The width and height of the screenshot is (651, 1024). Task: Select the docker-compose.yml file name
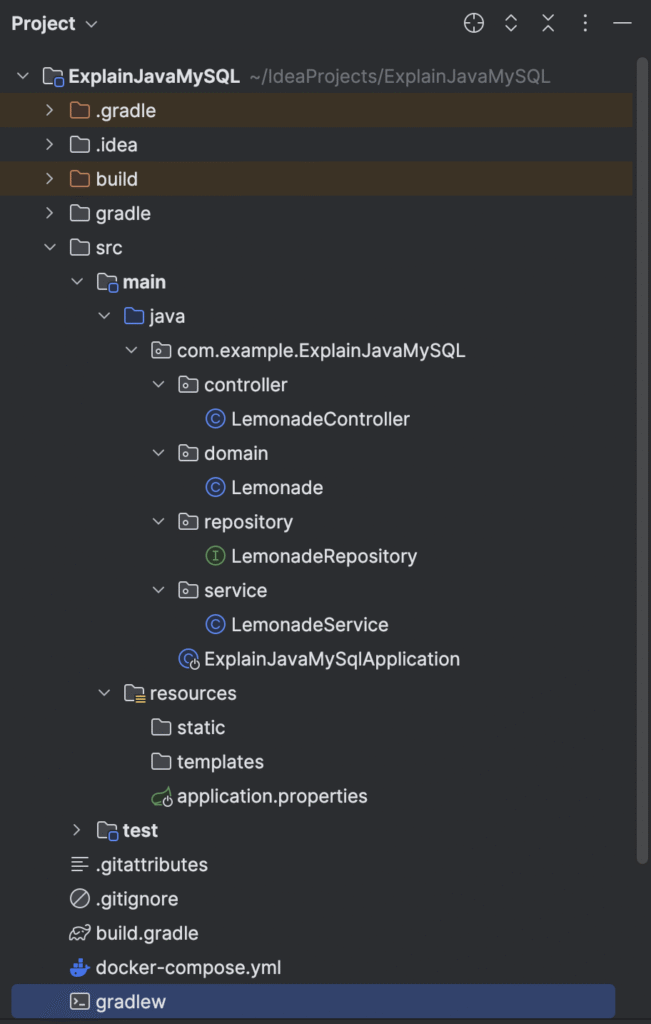(188, 967)
